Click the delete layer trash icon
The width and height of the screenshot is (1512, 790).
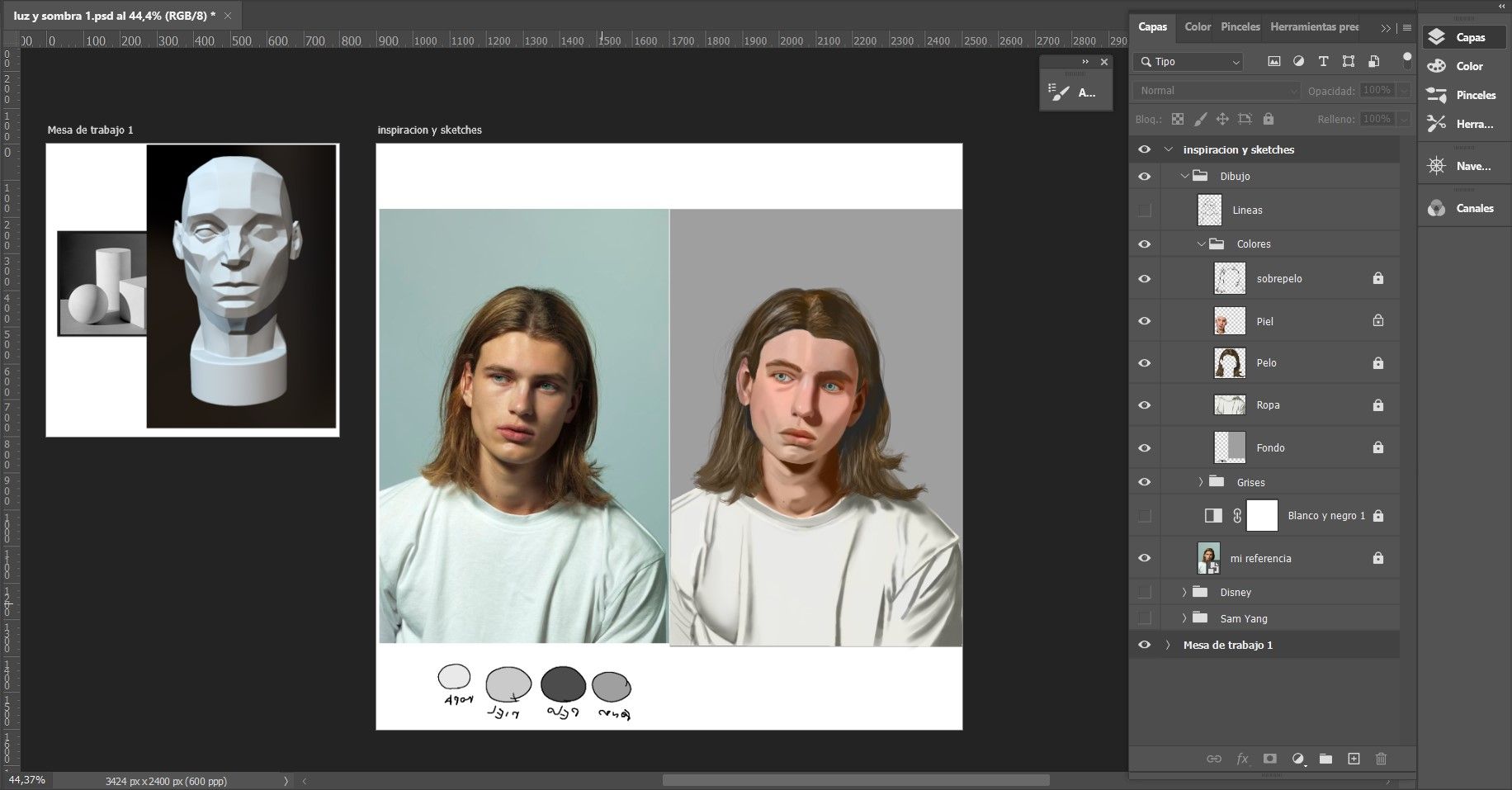pos(1381,759)
